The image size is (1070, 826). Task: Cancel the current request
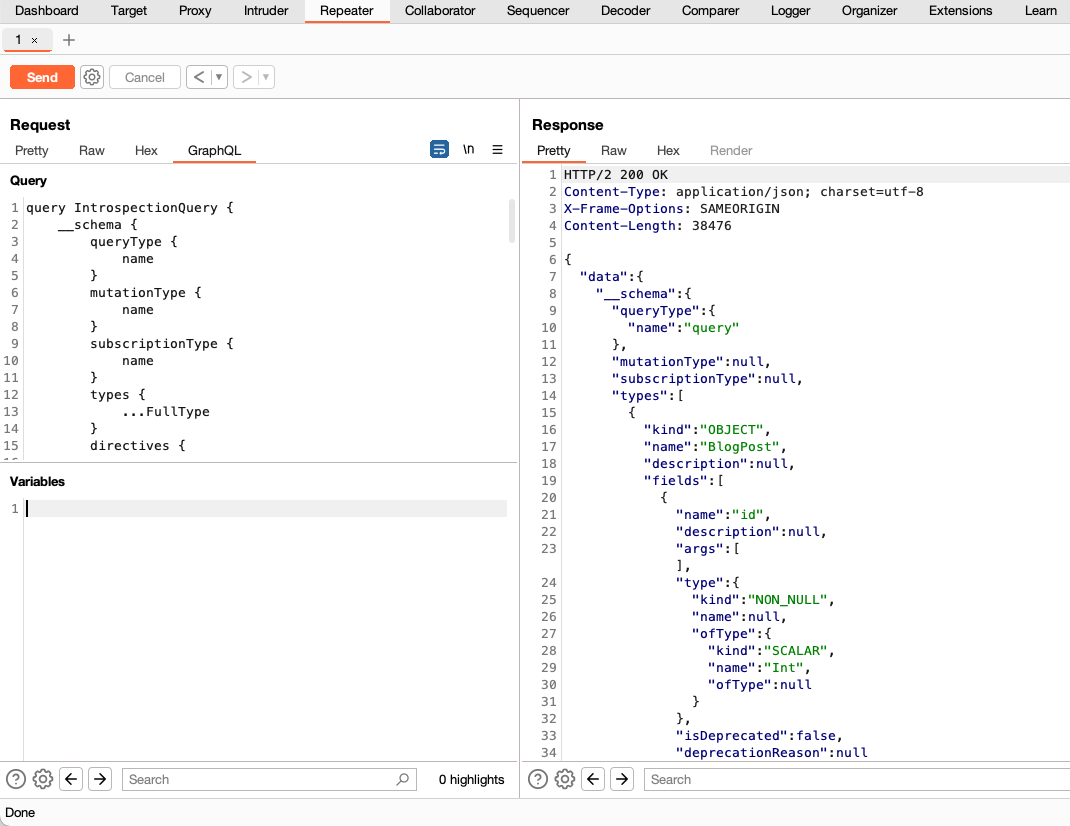[144, 76]
